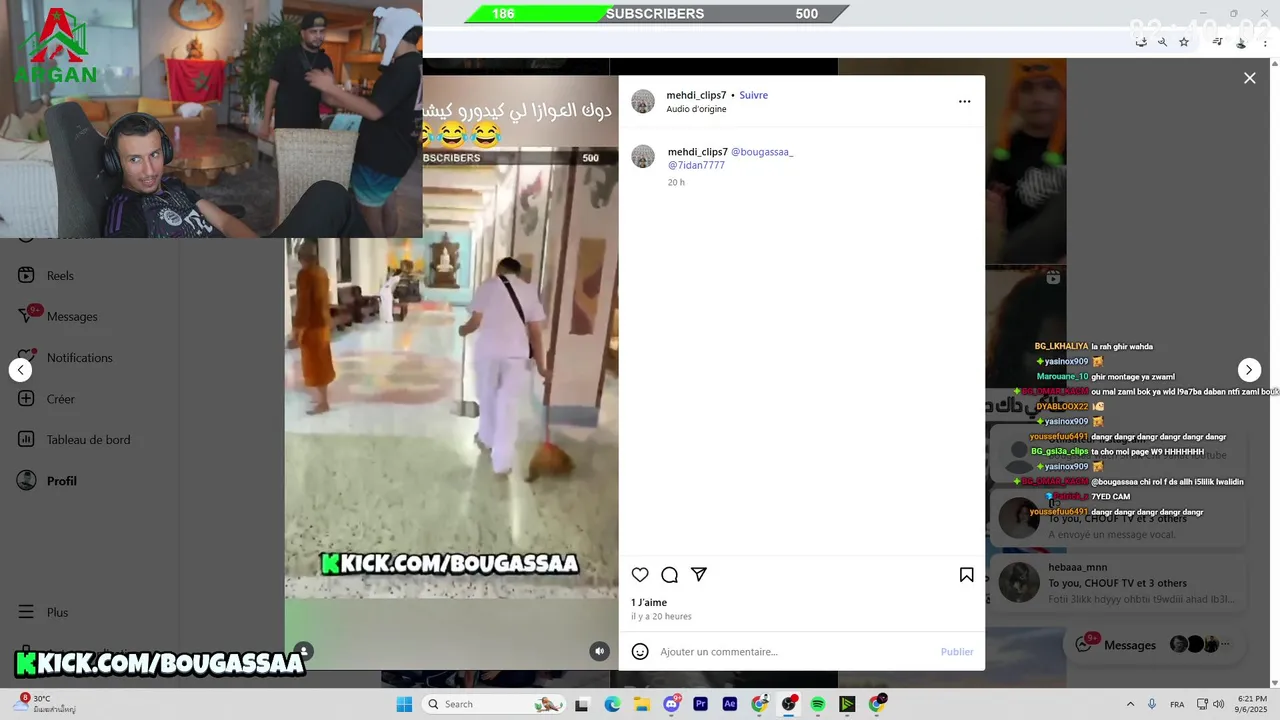The image size is (1280, 720).
Task: Click the mehdi_clips7 header avatar
Action: [643, 101]
